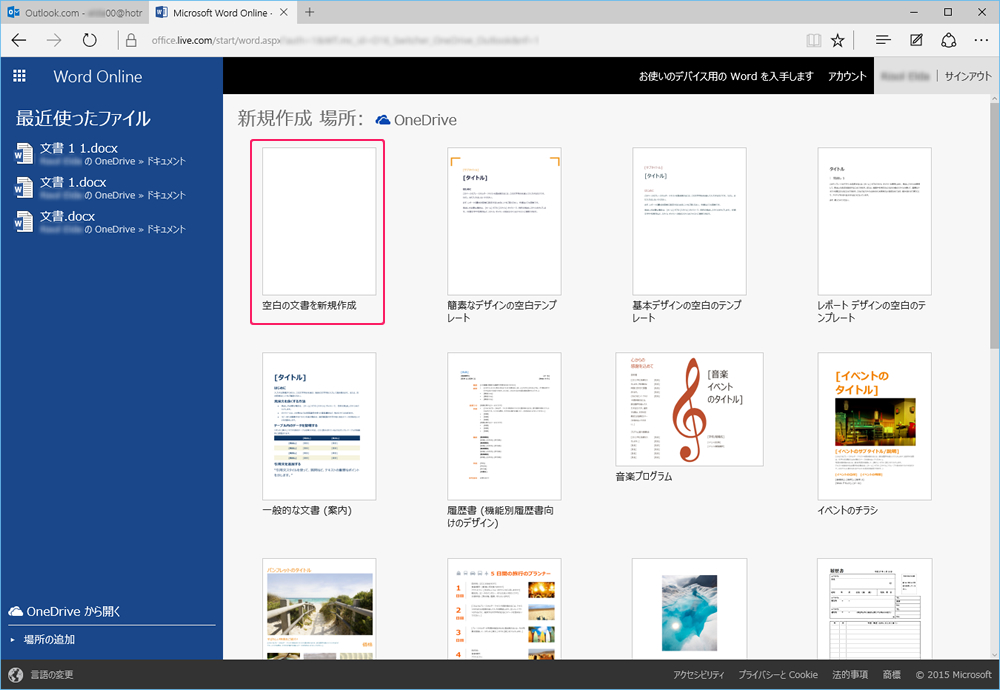
Task: Click the padlock site security icon
Action: pos(131,40)
